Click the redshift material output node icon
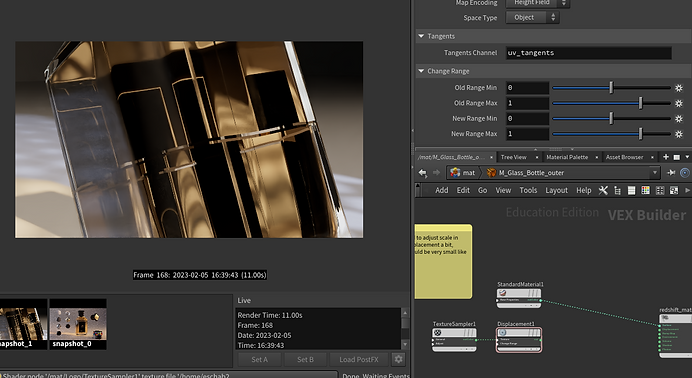This screenshot has height=378, width=692. click(665, 318)
